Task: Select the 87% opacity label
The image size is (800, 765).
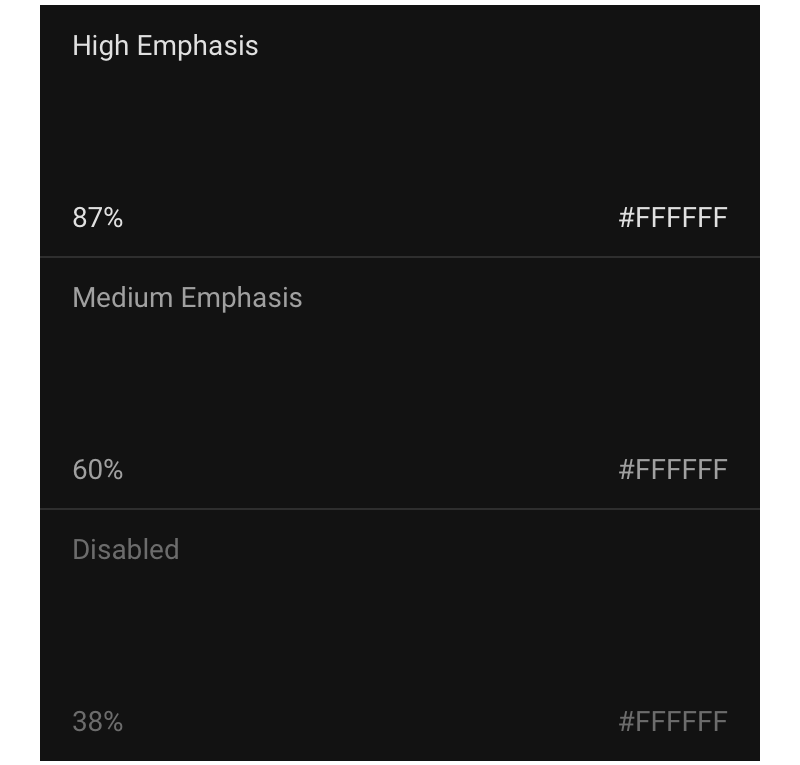Action: tap(97, 218)
